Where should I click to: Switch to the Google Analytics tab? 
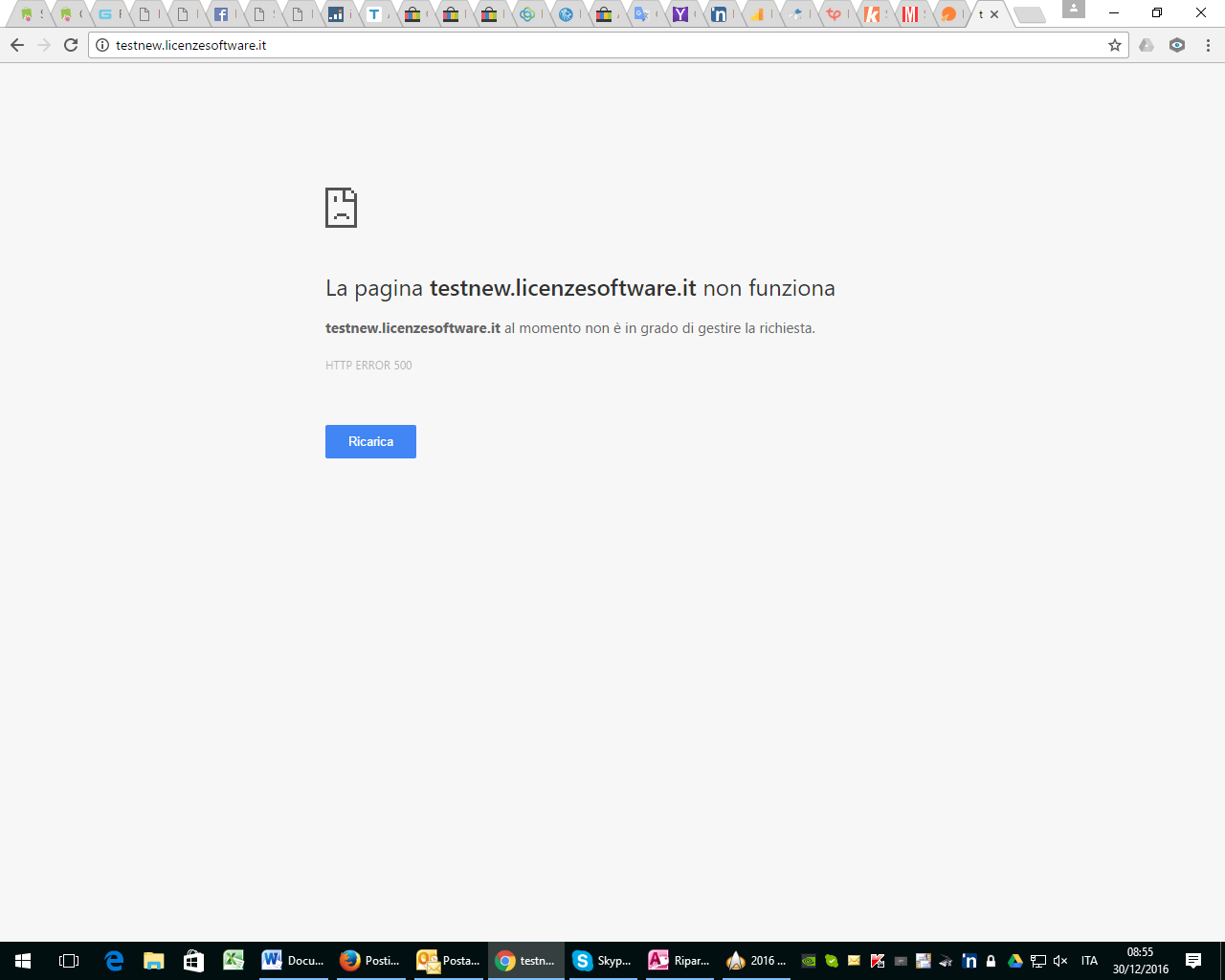tap(757, 14)
